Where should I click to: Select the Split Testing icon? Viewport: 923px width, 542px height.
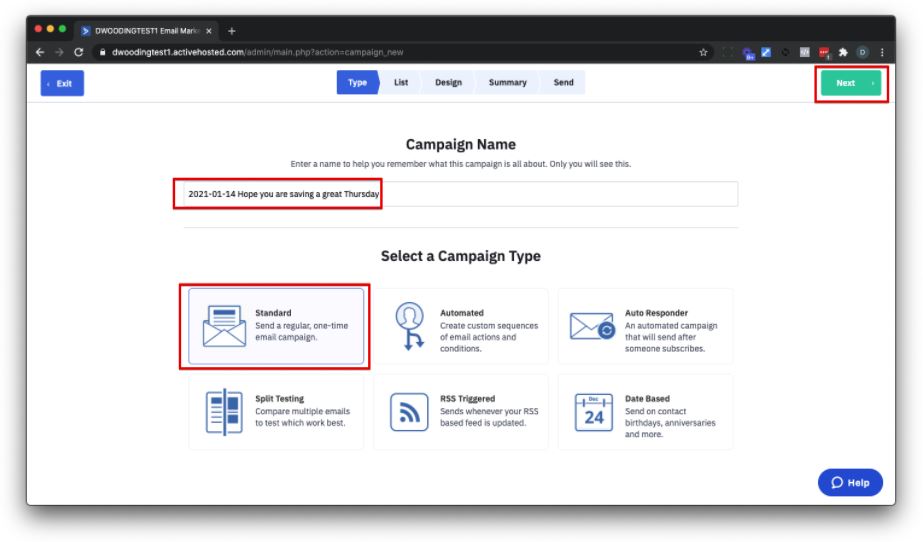pos(224,411)
